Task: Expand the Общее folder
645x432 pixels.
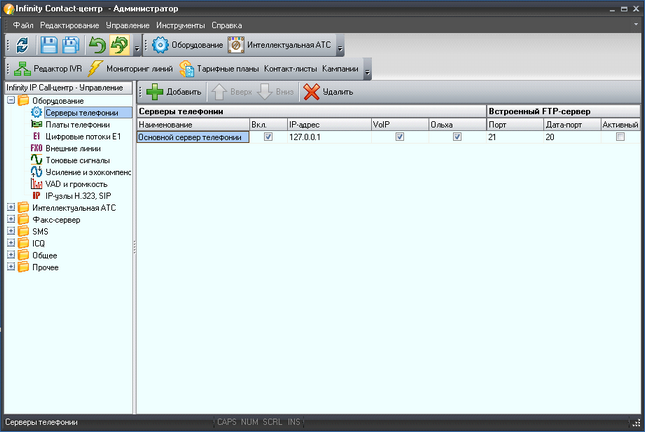Action: click(11, 255)
